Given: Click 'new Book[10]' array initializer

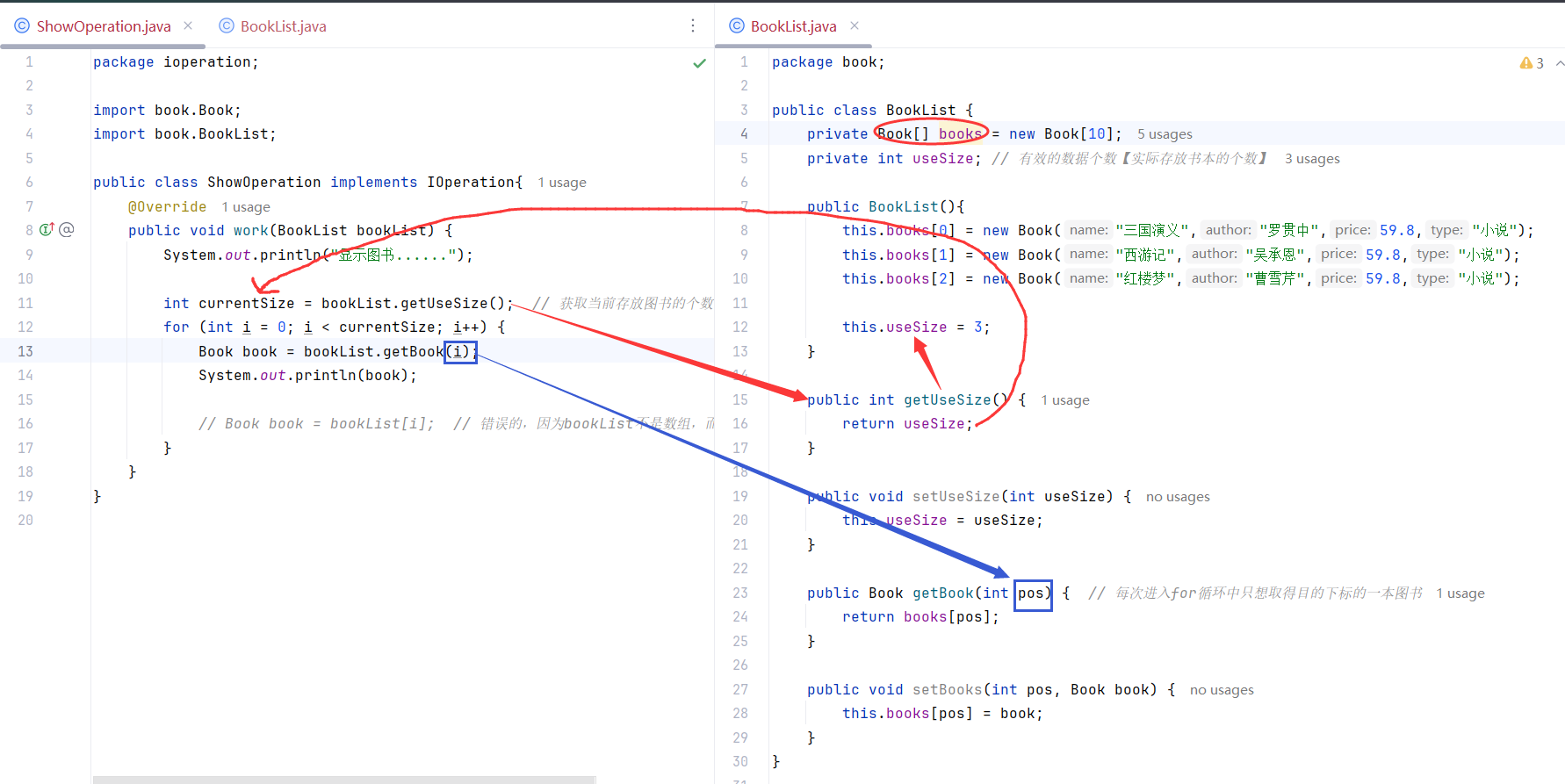Looking at the screenshot, I should tap(1061, 134).
